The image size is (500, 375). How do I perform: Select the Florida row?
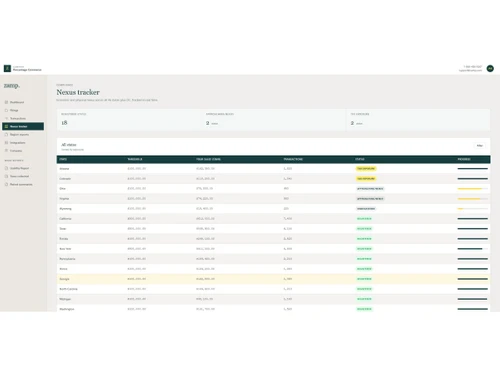pyautogui.click(x=273, y=239)
